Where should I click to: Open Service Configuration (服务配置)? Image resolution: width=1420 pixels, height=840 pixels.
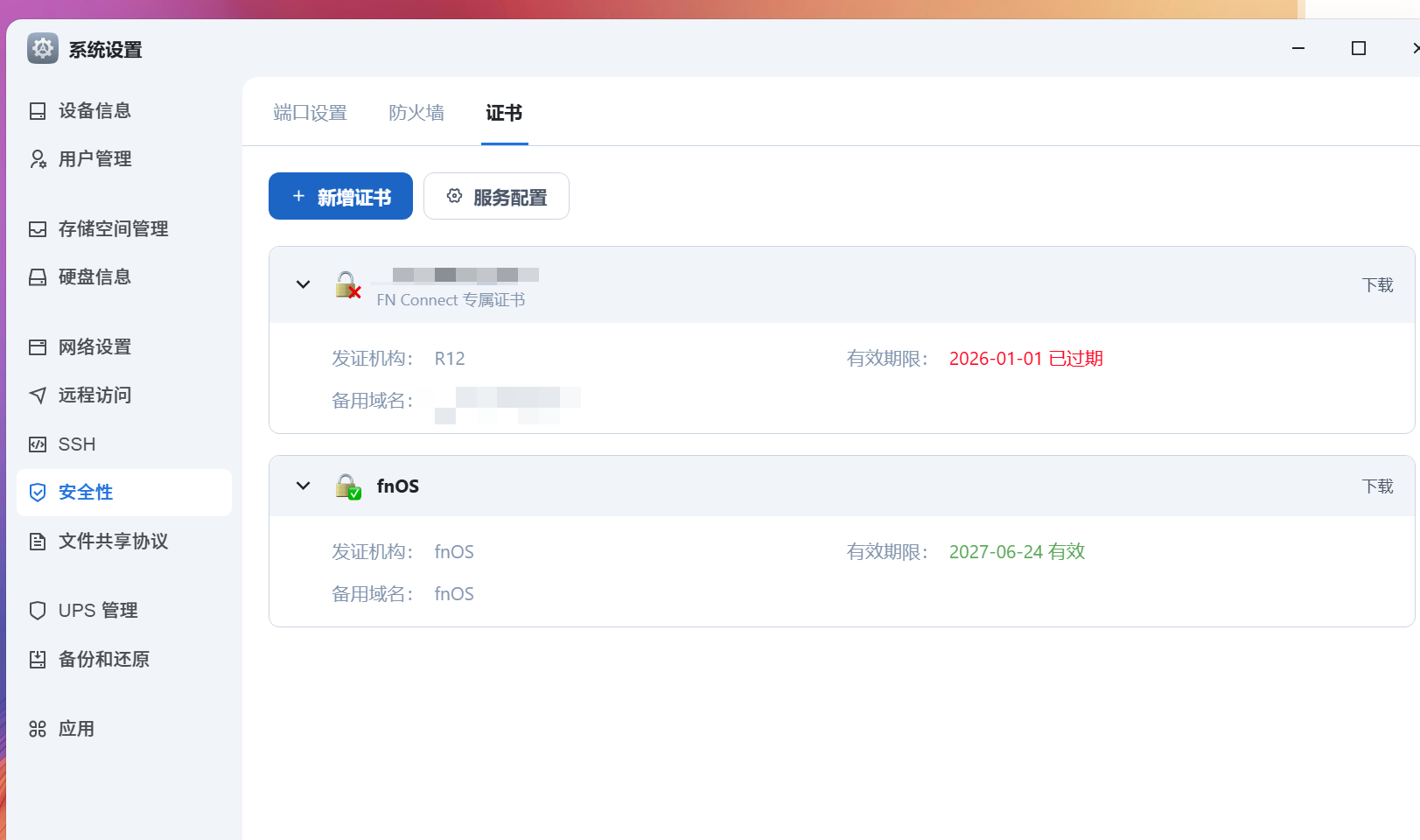496,197
